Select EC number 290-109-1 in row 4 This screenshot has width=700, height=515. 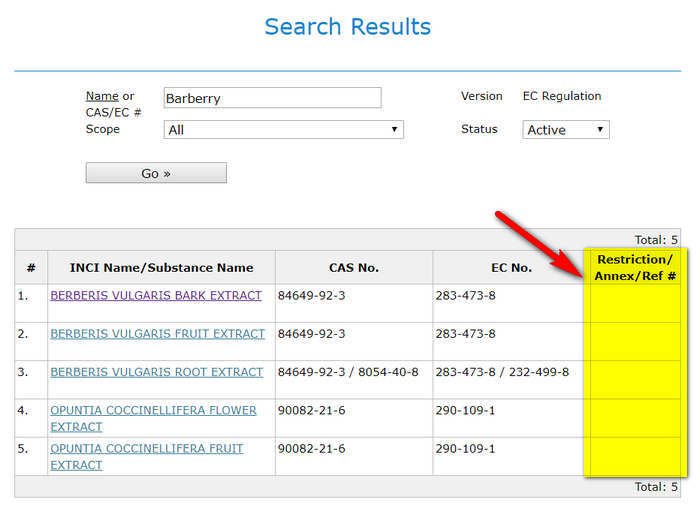click(466, 411)
